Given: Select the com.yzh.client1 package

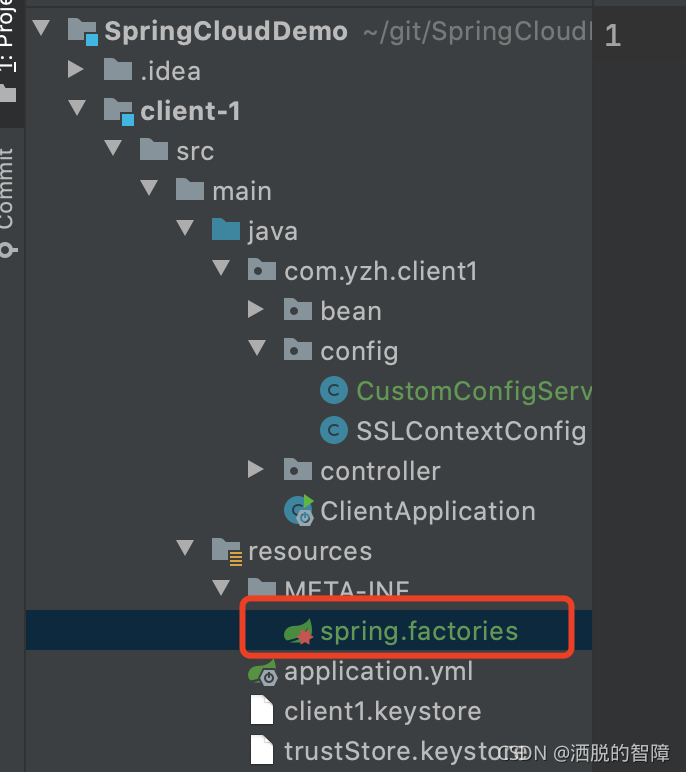Looking at the screenshot, I should (x=381, y=271).
